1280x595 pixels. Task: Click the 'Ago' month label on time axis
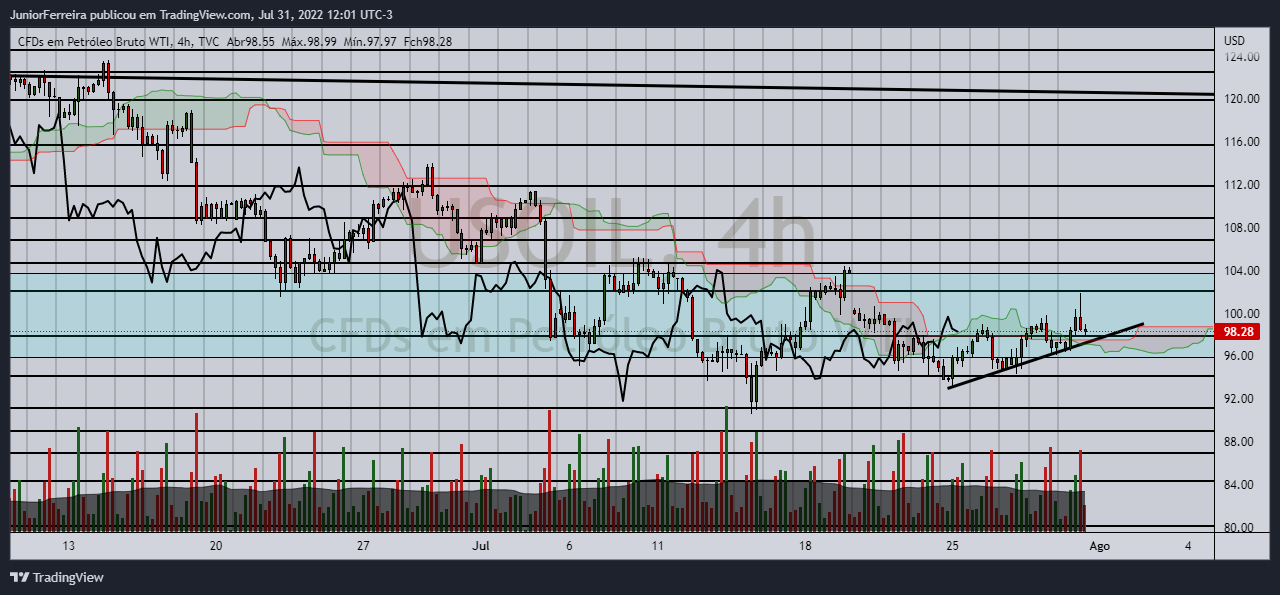[1099, 546]
